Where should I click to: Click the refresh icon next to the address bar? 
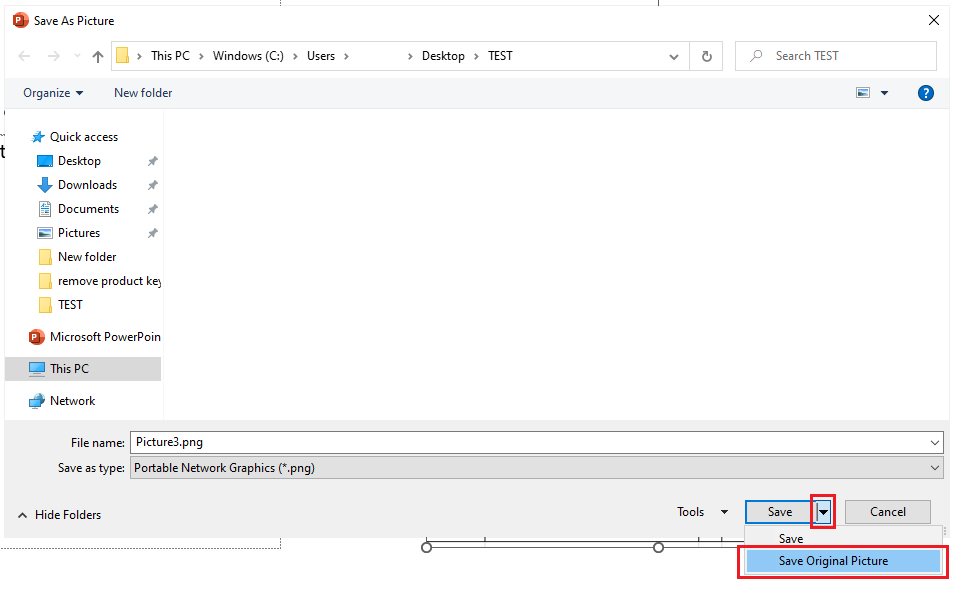tap(706, 56)
